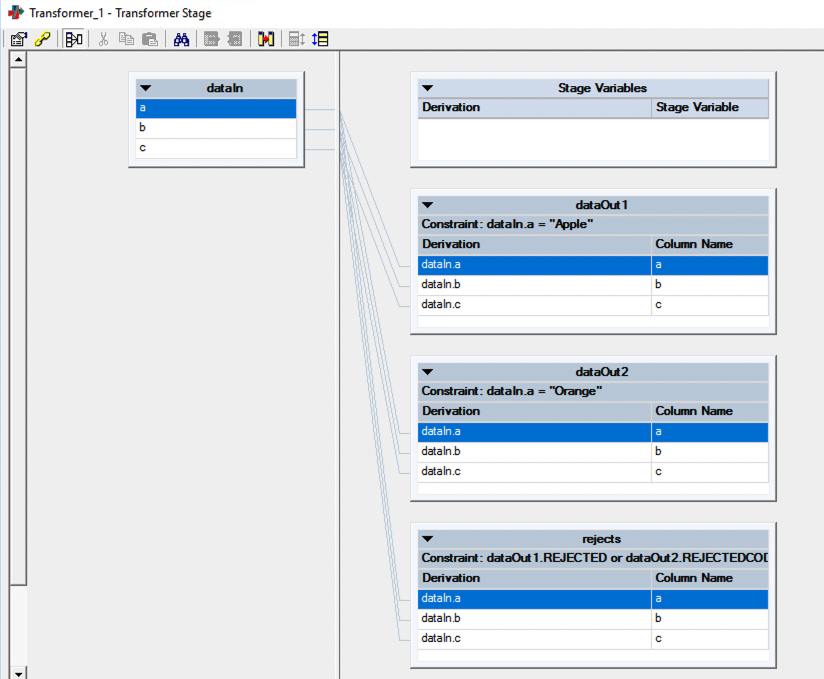Screen dimensions: 824x679
Task: Click the yellow chain constraints icon
Action: pyautogui.click(x=42, y=39)
